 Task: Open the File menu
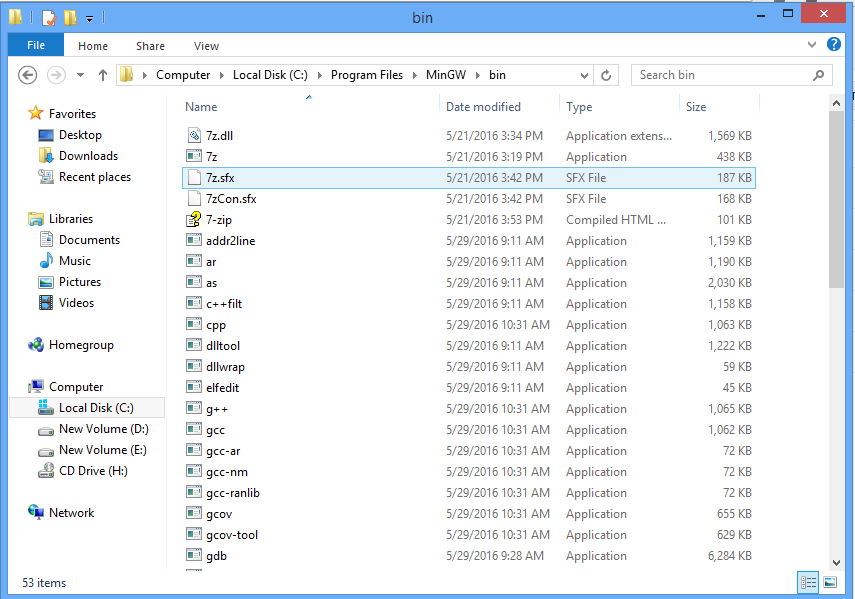(x=36, y=45)
